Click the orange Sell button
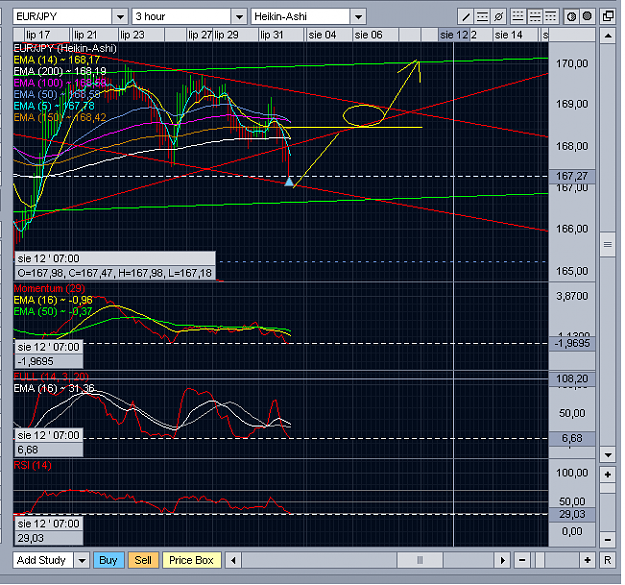The height and width of the screenshot is (585, 625). pyautogui.click(x=143, y=560)
